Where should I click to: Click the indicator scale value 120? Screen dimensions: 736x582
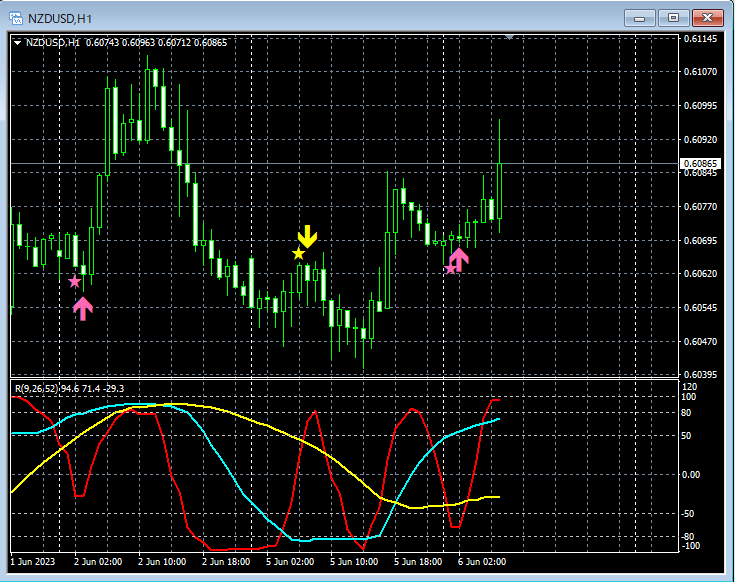tap(689, 387)
